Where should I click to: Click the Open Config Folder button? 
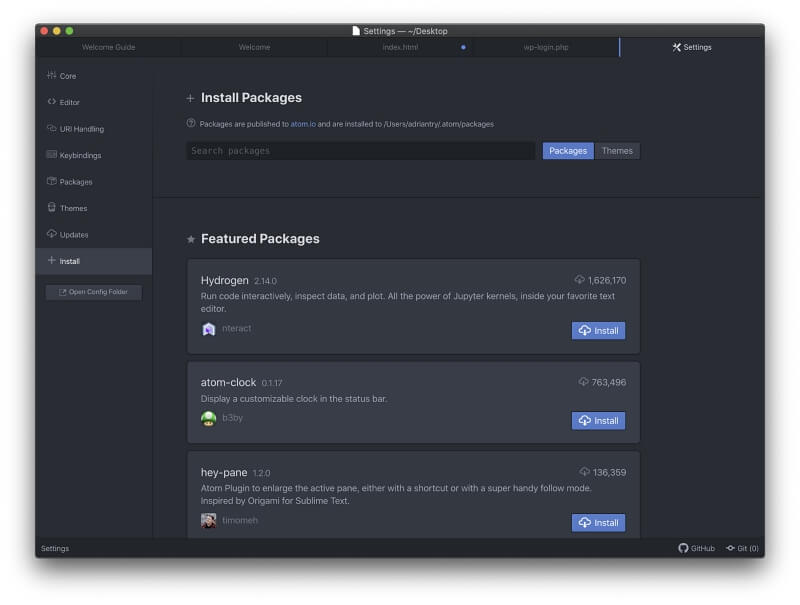(x=94, y=292)
